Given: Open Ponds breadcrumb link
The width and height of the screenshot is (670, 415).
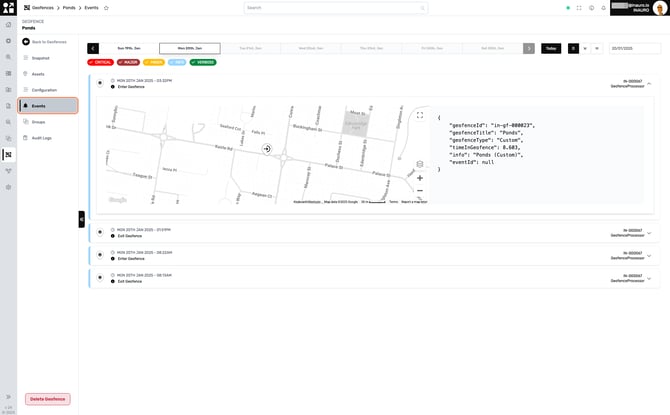Looking at the screenshot, I should (x=69, y=8).
